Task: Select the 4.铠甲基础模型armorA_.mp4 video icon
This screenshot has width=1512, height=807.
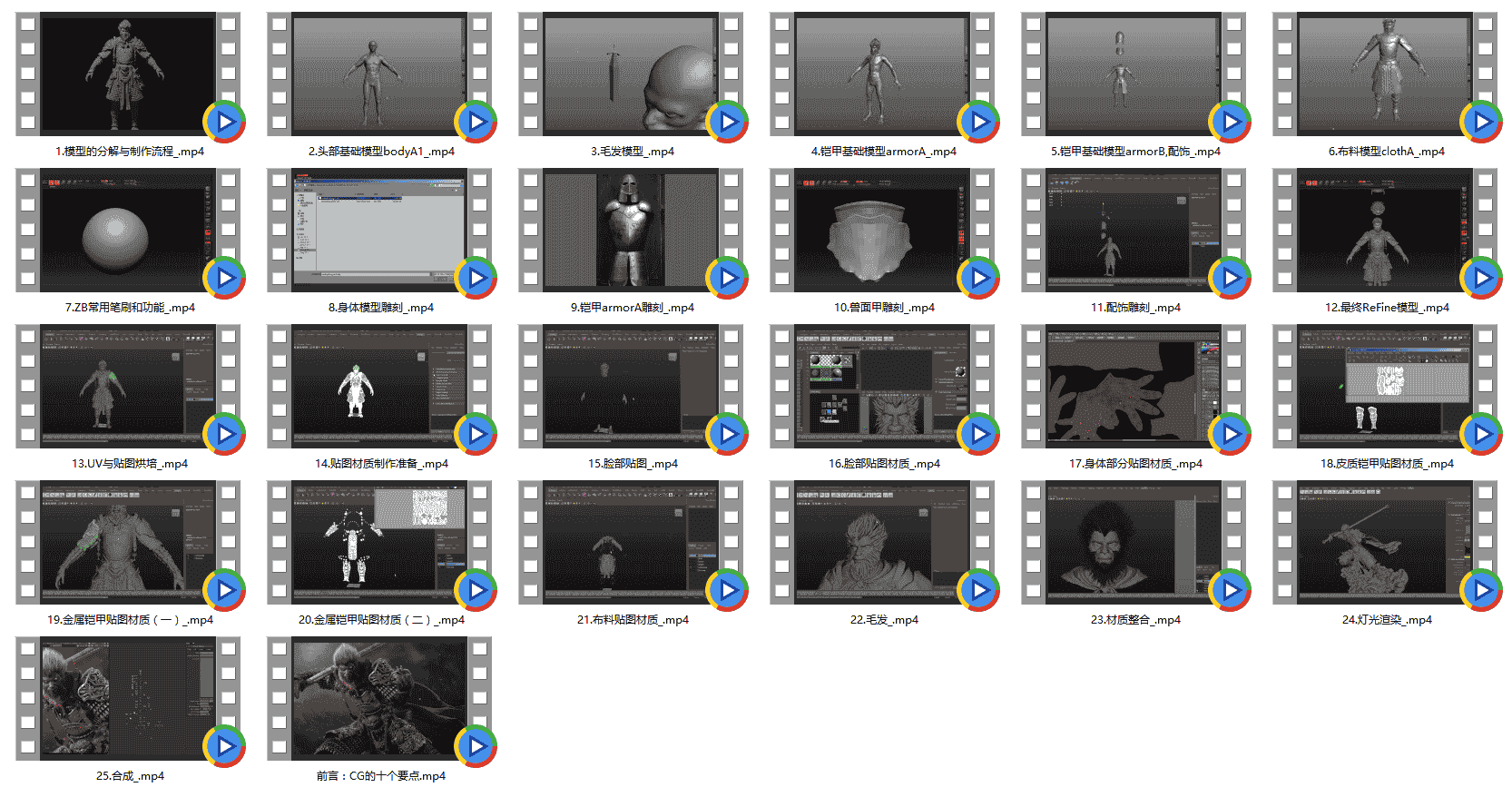Action: 882,74
